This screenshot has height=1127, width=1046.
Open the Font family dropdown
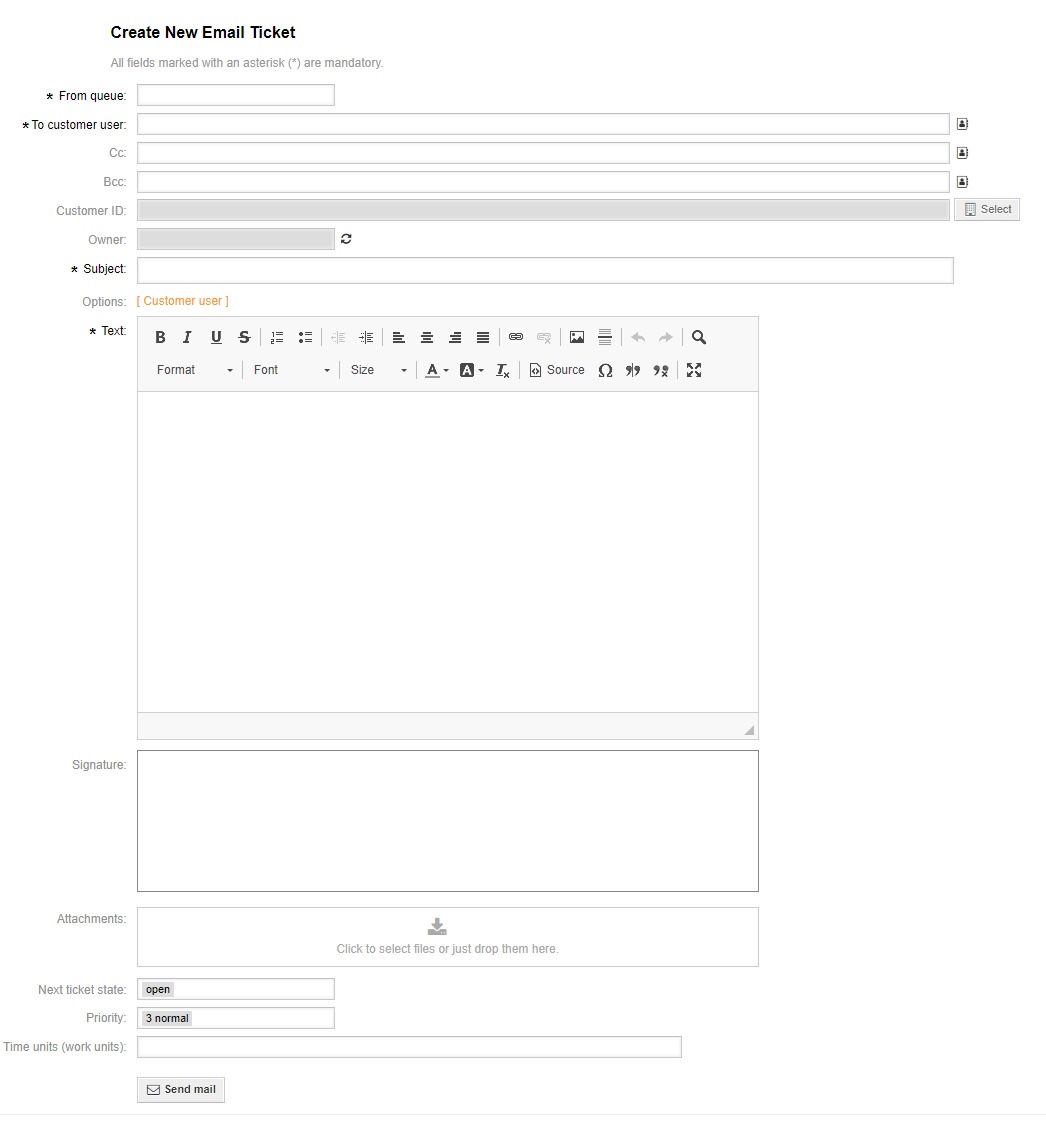coord(290,370)
